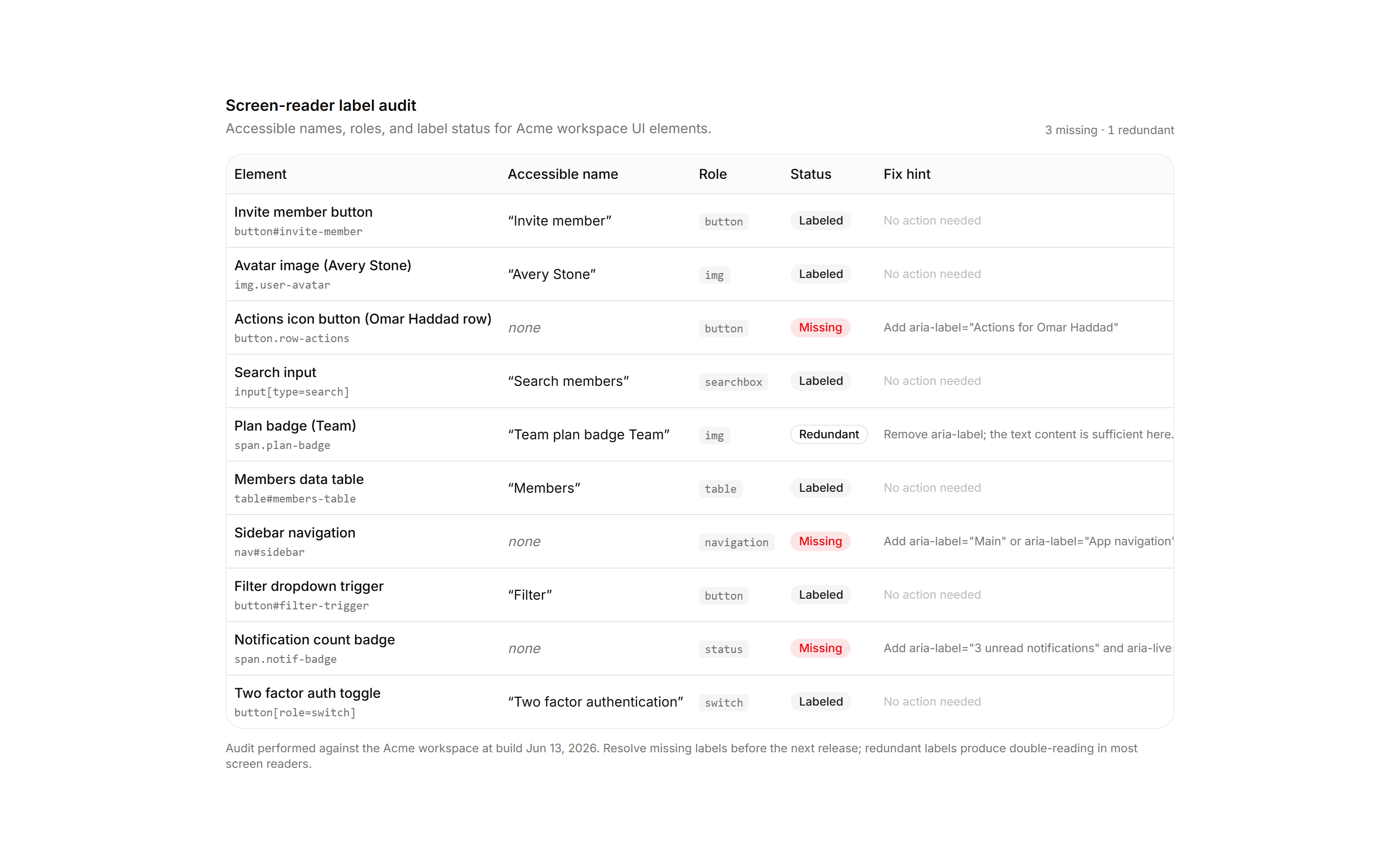
Task: Click the “Avery Stone” accessible name
Action: tap(552, 274)
